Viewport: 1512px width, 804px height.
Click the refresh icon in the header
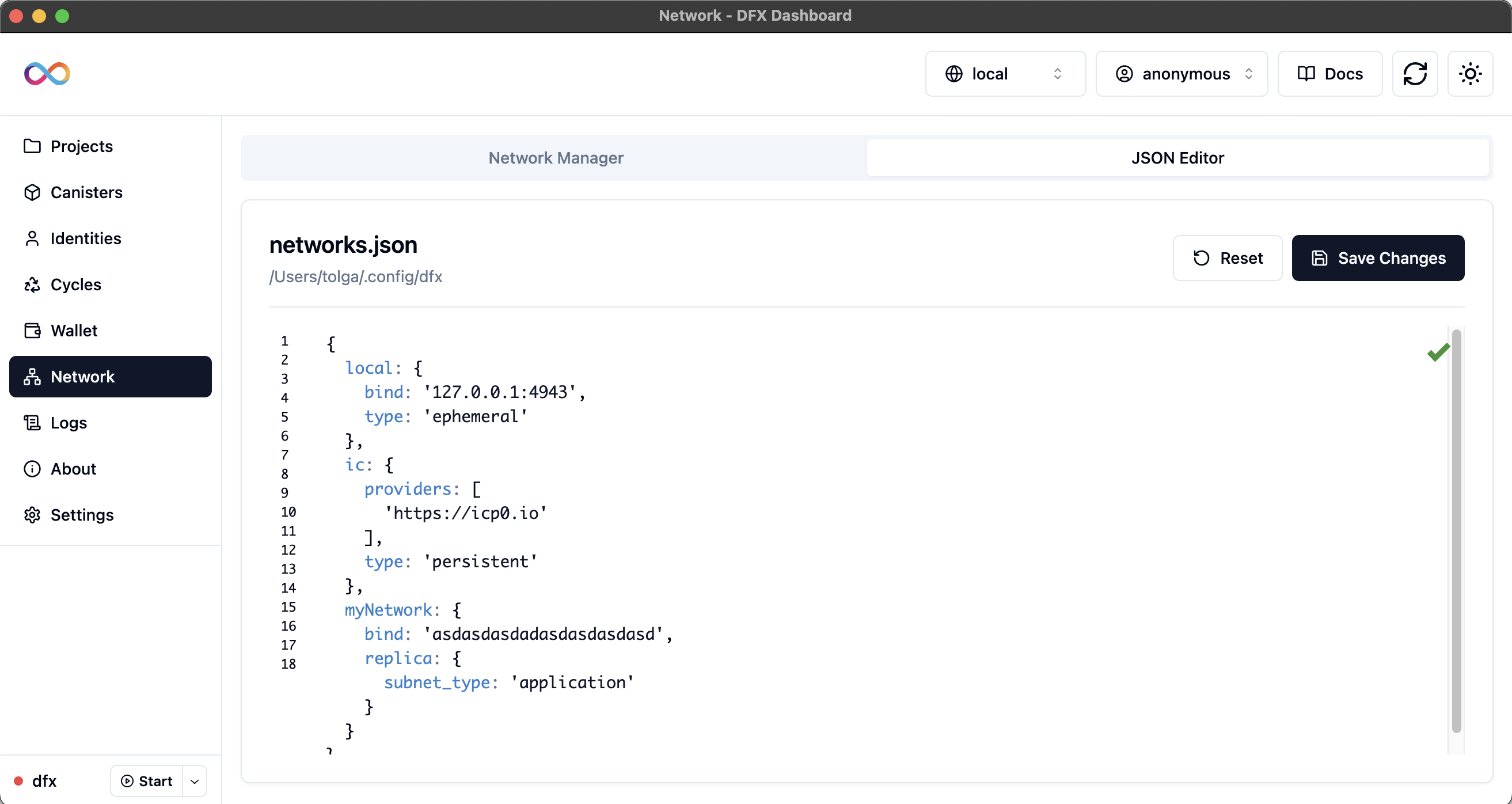coord(1415,73)
